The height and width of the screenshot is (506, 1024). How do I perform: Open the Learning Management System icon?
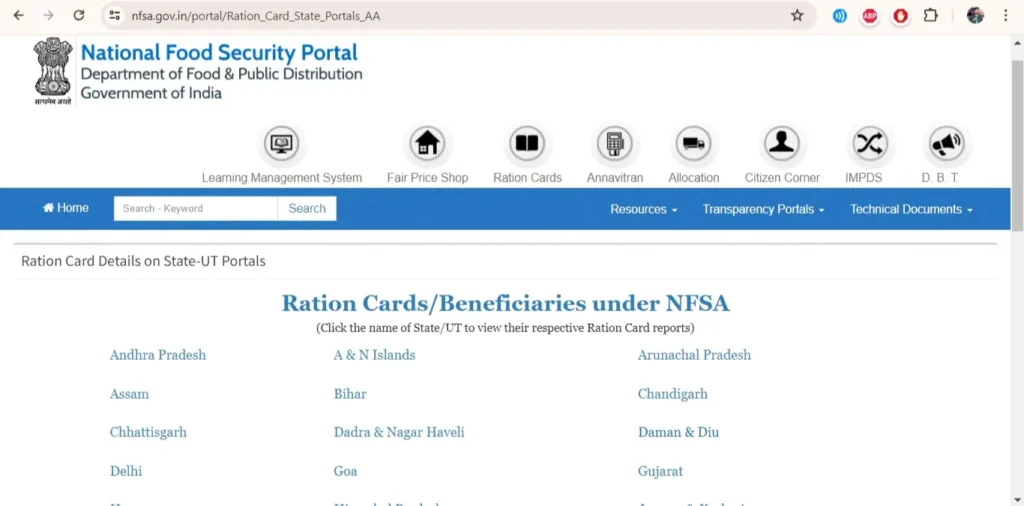coord(281,144)
